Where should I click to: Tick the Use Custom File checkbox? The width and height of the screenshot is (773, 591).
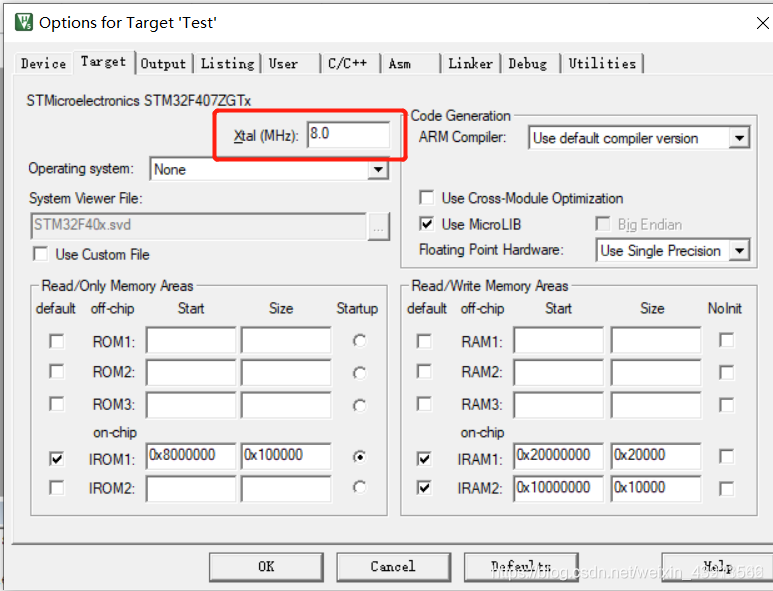pyautogui.click(x=40, y=254)
